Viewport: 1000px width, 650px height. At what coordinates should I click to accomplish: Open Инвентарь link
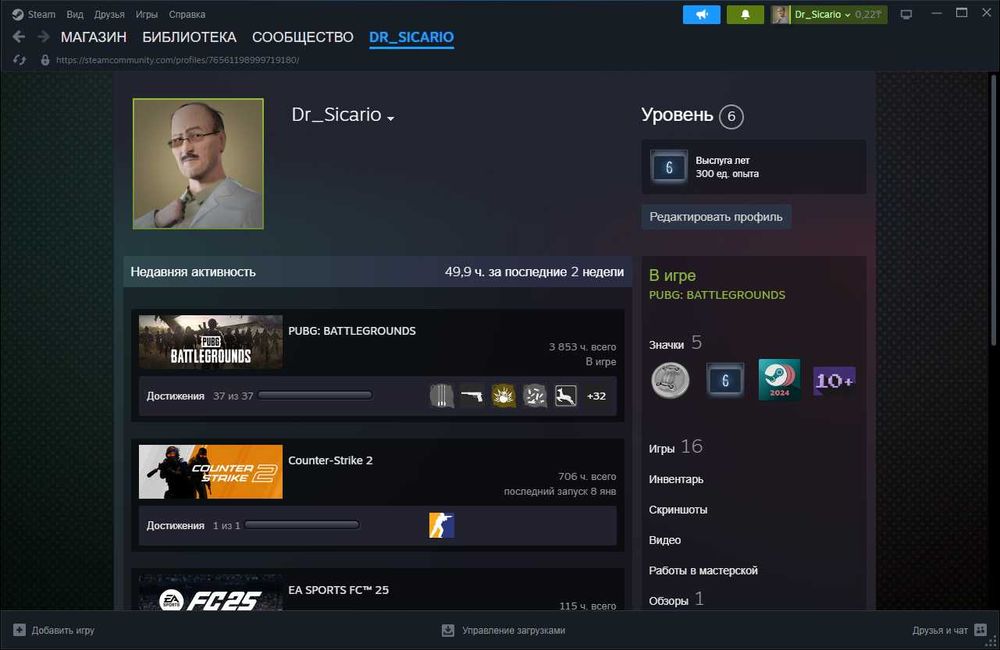(x=676, y=479)
